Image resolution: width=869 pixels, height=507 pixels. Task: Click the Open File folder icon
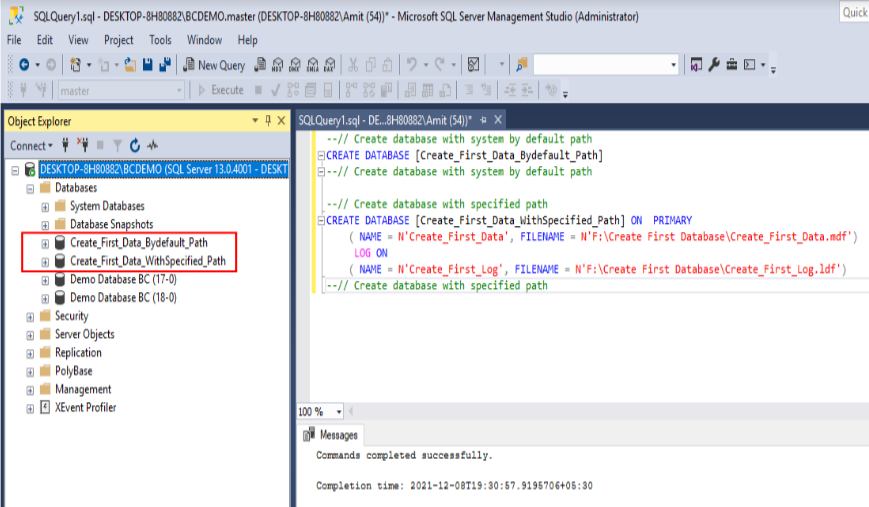pos(130,65)
